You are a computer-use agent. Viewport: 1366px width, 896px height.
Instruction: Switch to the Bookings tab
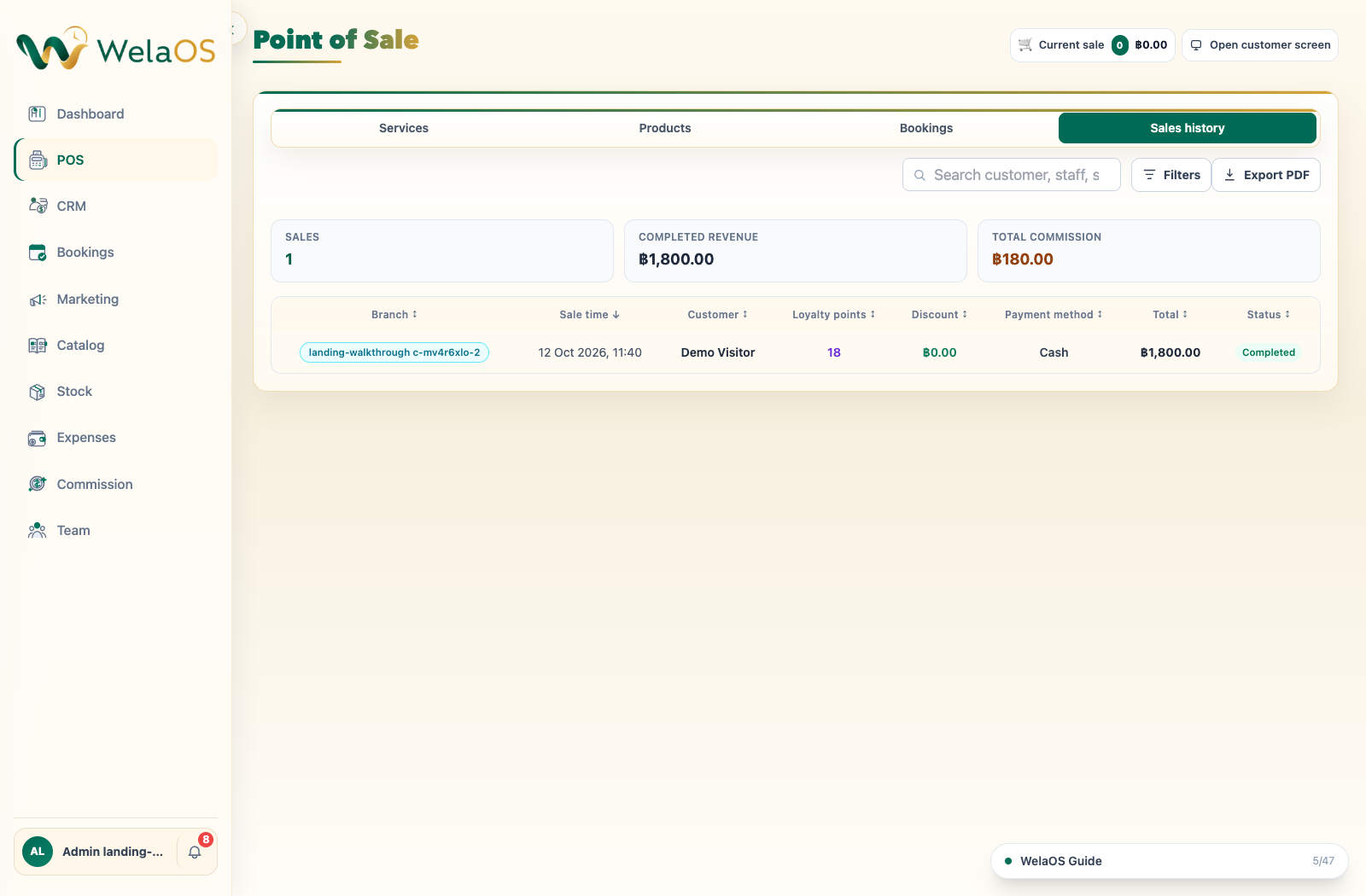point(926,128)
